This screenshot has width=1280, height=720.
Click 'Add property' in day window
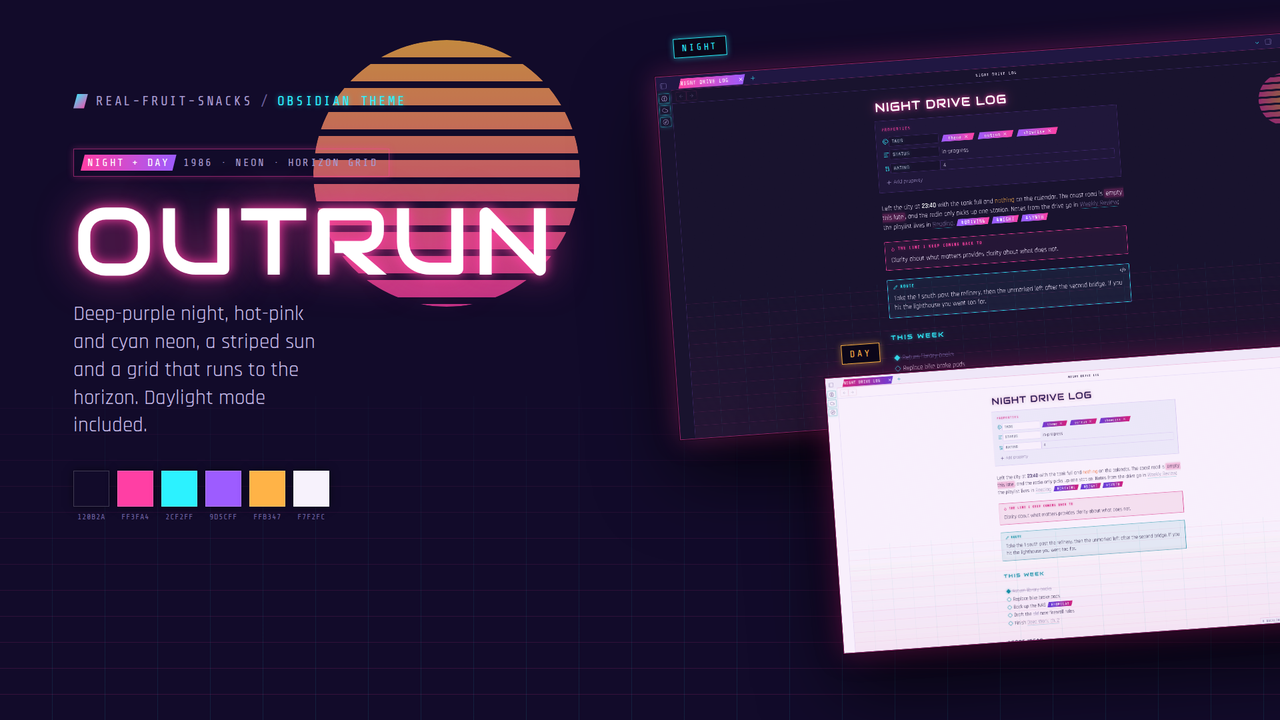pyautogui.click(x=1014, y=457)
